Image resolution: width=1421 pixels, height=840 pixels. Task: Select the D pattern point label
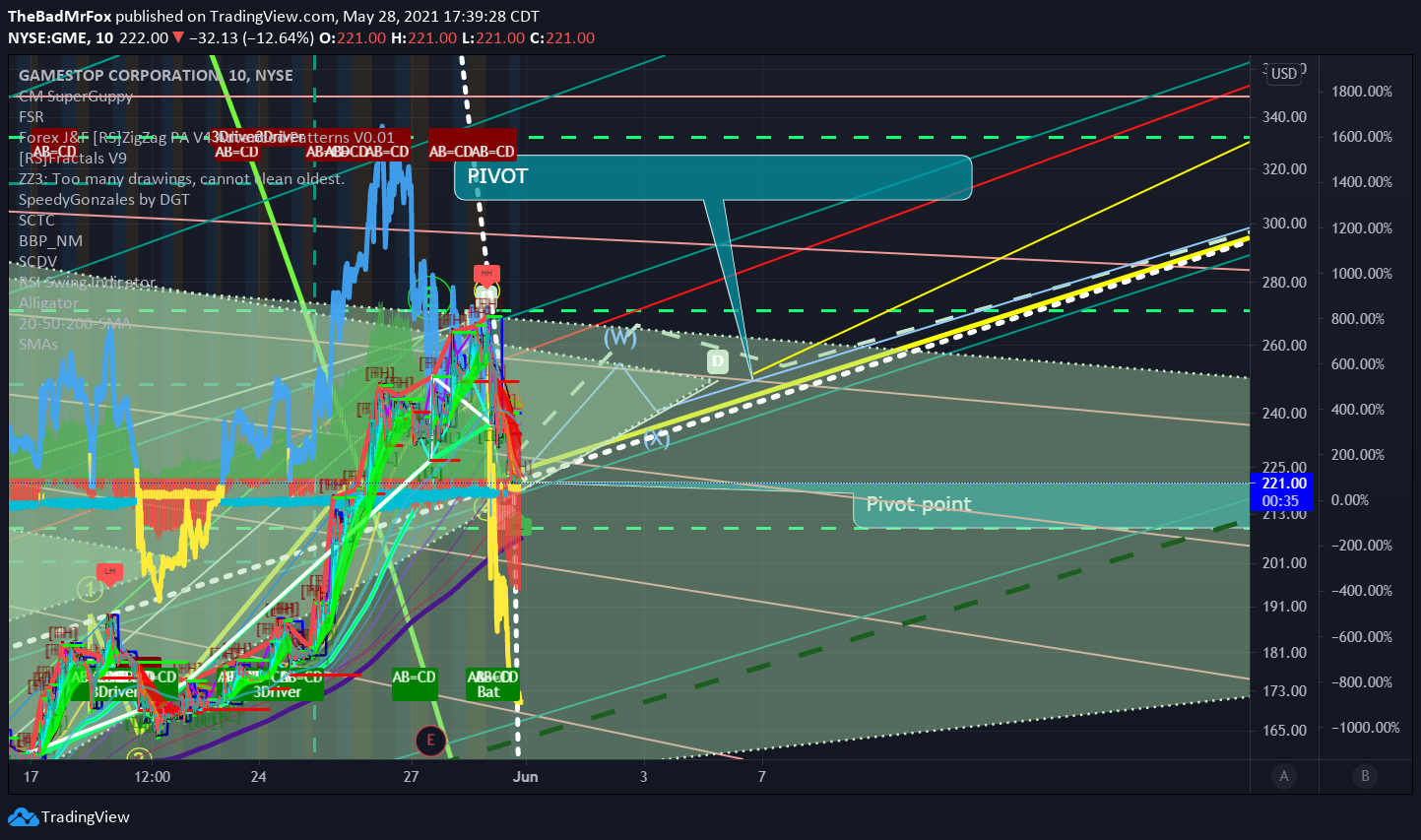tap(717, 361)
